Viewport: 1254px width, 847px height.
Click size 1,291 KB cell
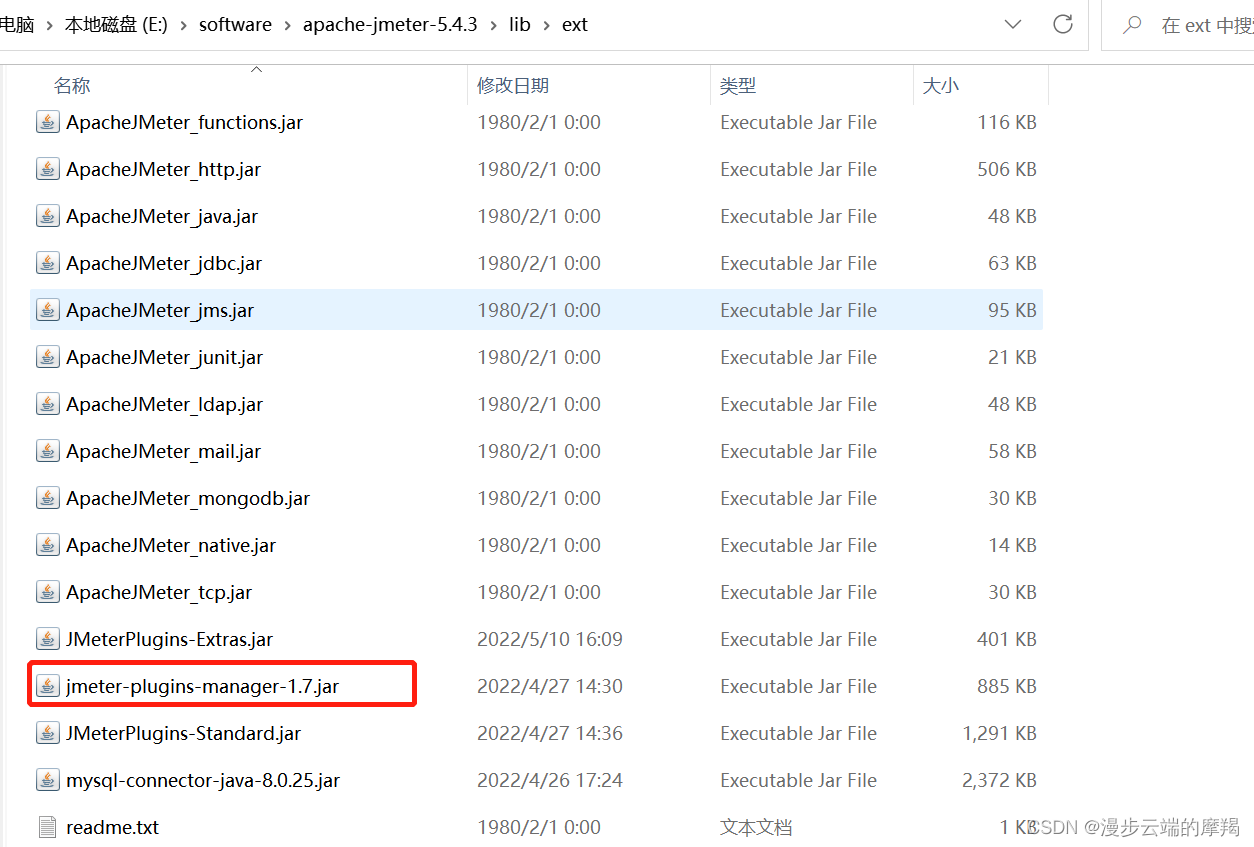tap(999, 733)
